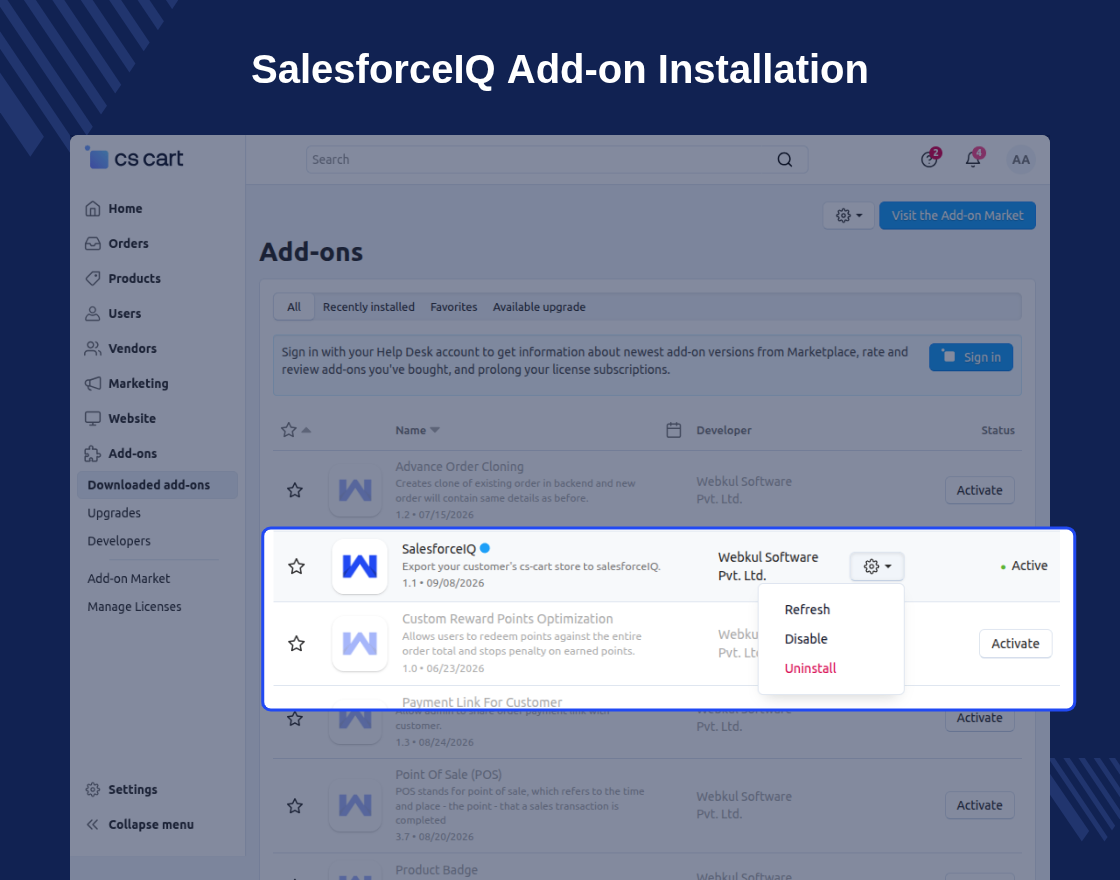Open Upgrades submenu item

[x=114, y=513]
